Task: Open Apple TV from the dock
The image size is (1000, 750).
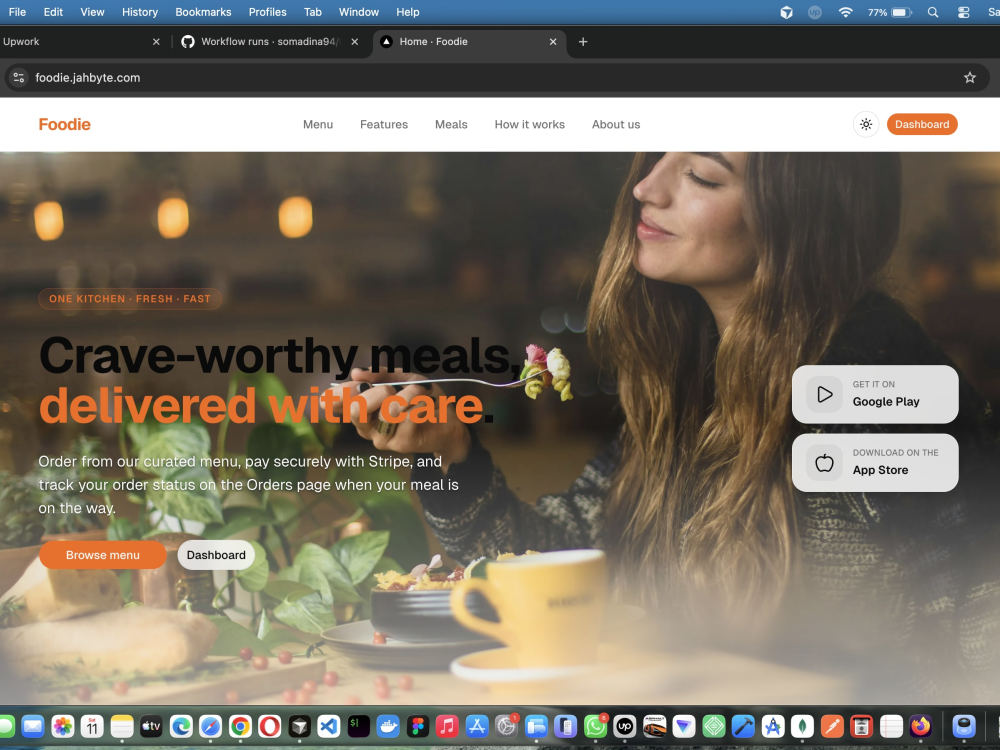Action: point(151,726)
